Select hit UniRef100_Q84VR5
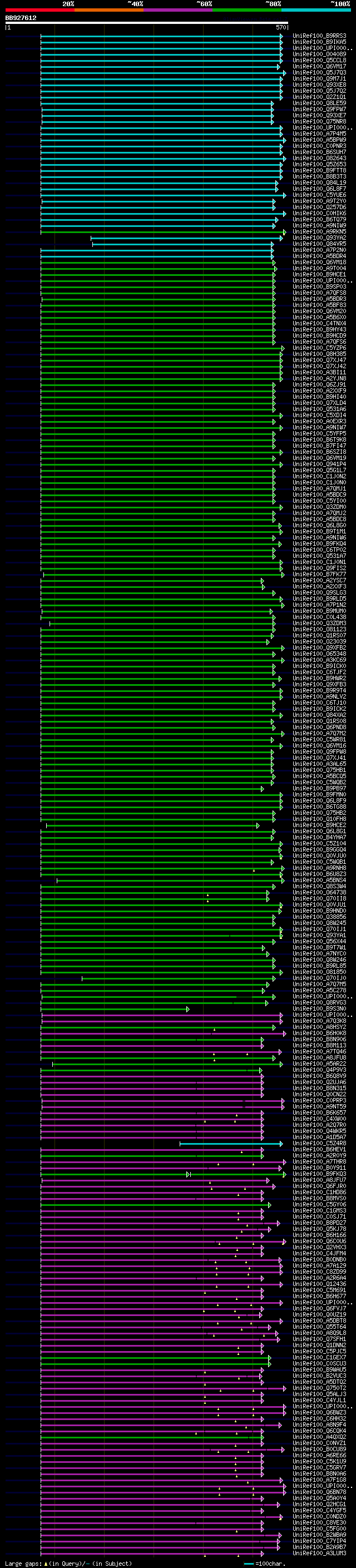The image size is (356, 1568). [x=319, y=244]
